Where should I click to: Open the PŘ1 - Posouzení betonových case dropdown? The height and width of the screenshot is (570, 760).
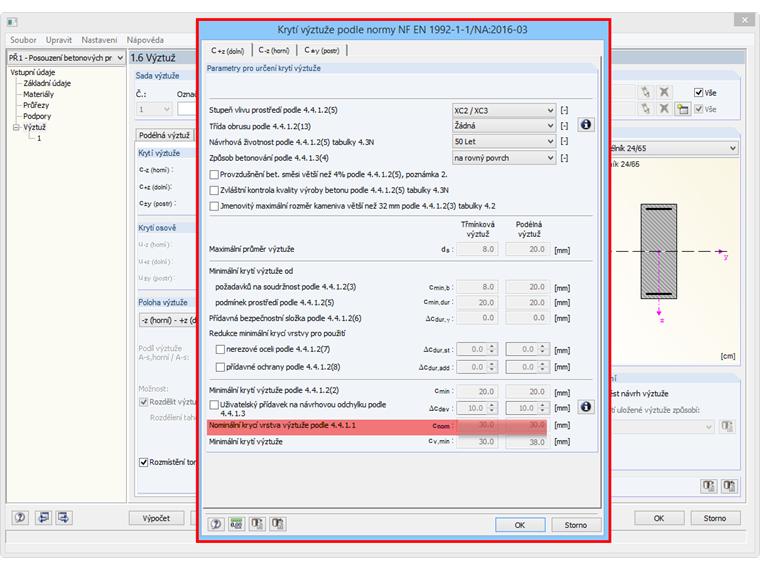pos(66,58)
